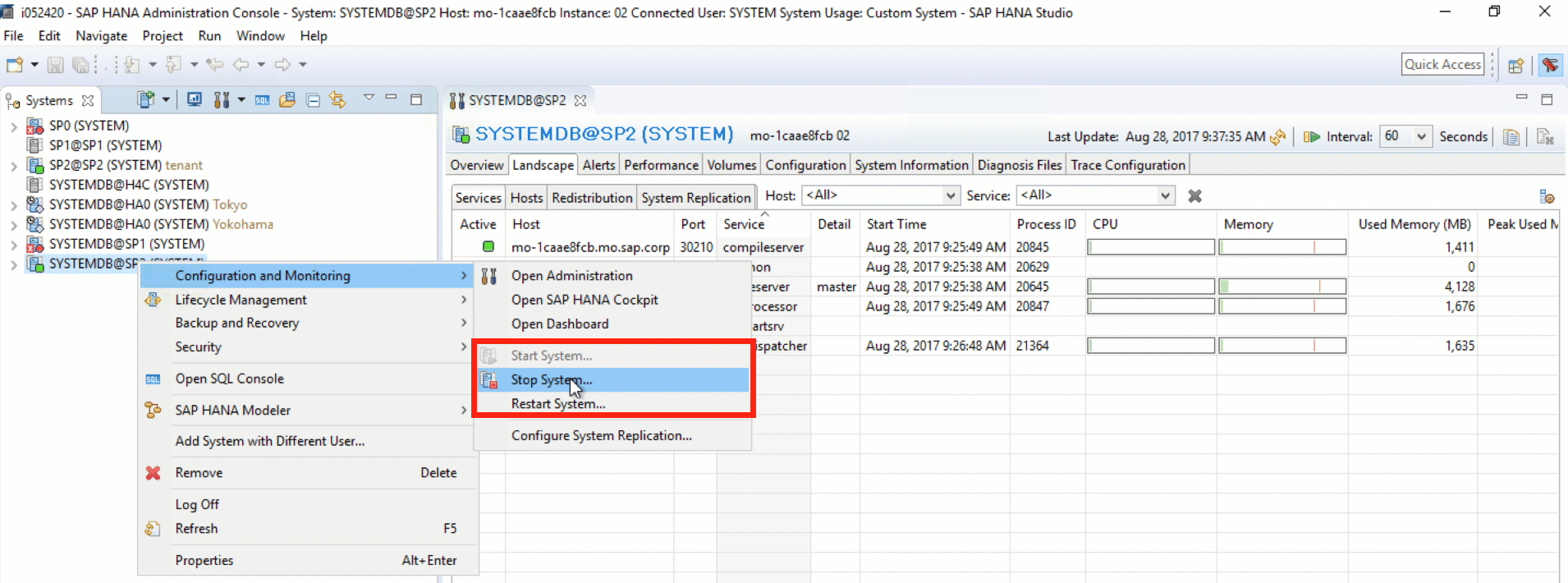Click the refresh icon beside Last Update time
The image size is (1568, 583).
[1277, 137]
